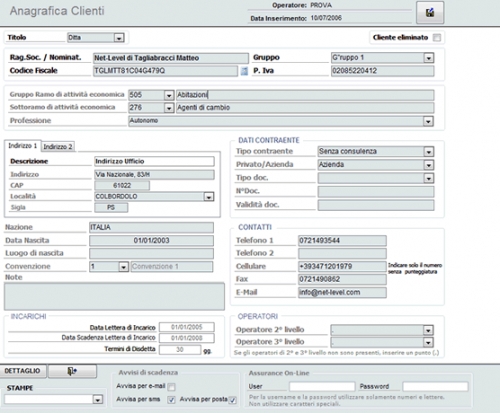Switch to the Indirizzo 1 tab
Image resolution: width=500 pixels, height=413 pixels.
point(23,146)
